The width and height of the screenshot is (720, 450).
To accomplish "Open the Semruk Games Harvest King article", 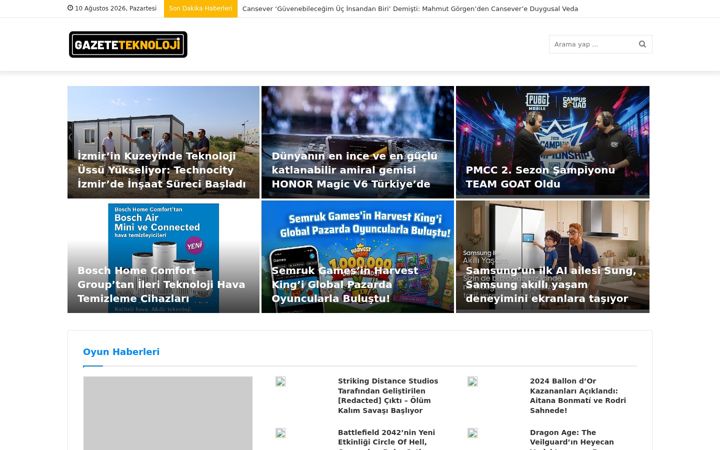I will (x=358, y=257).
